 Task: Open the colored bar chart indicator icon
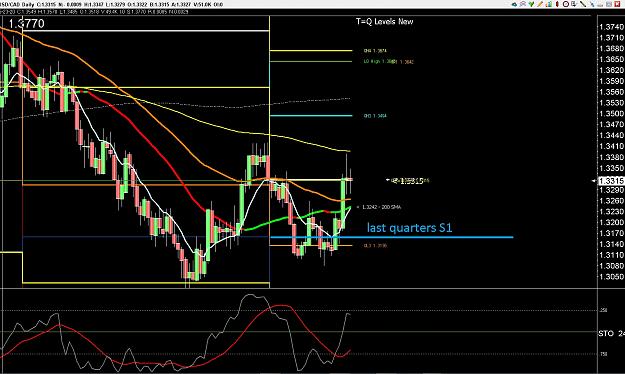pyautogui.click(x=548, y=4)
